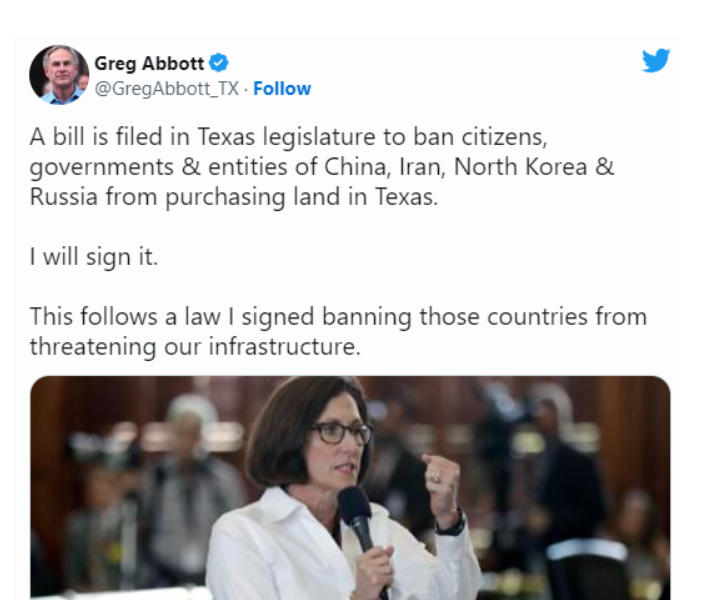
Task: Click the blue verified checkmark badge
Action: [x=219, y=63]
